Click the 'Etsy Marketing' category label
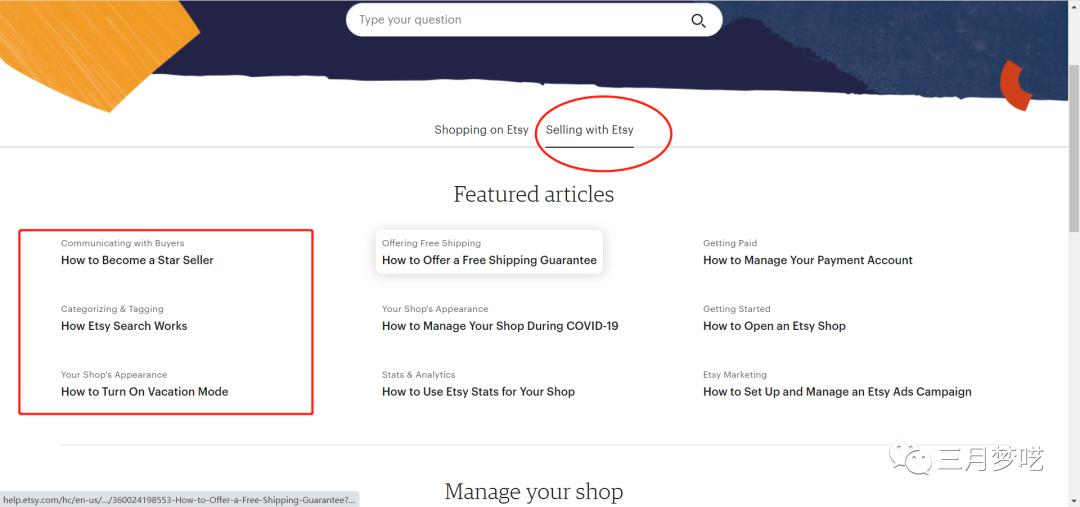The width and height of the screenshot is (1080, 507). tap(734, 375)
